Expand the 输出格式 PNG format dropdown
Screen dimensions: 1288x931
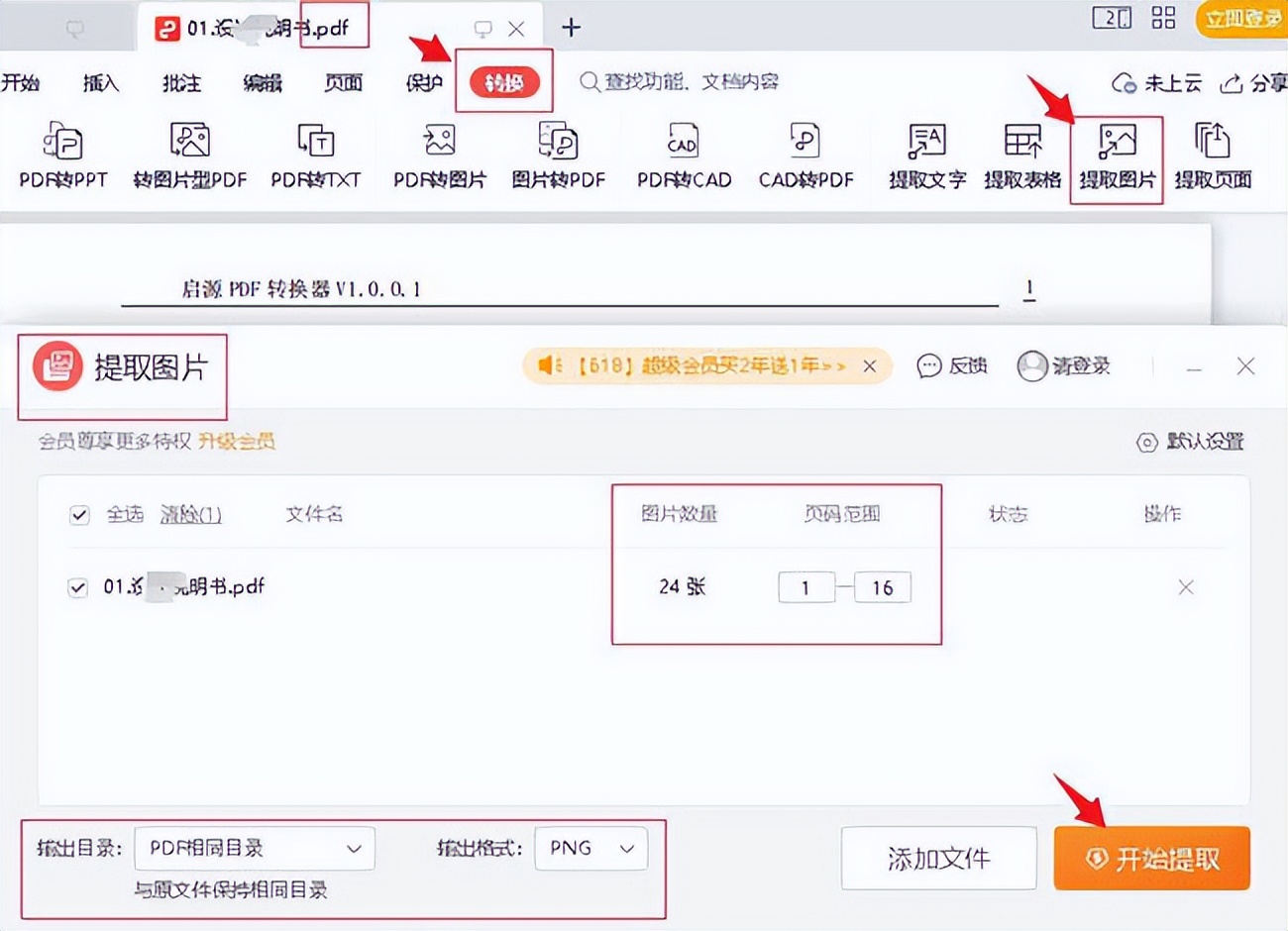[x=590, y=849]
